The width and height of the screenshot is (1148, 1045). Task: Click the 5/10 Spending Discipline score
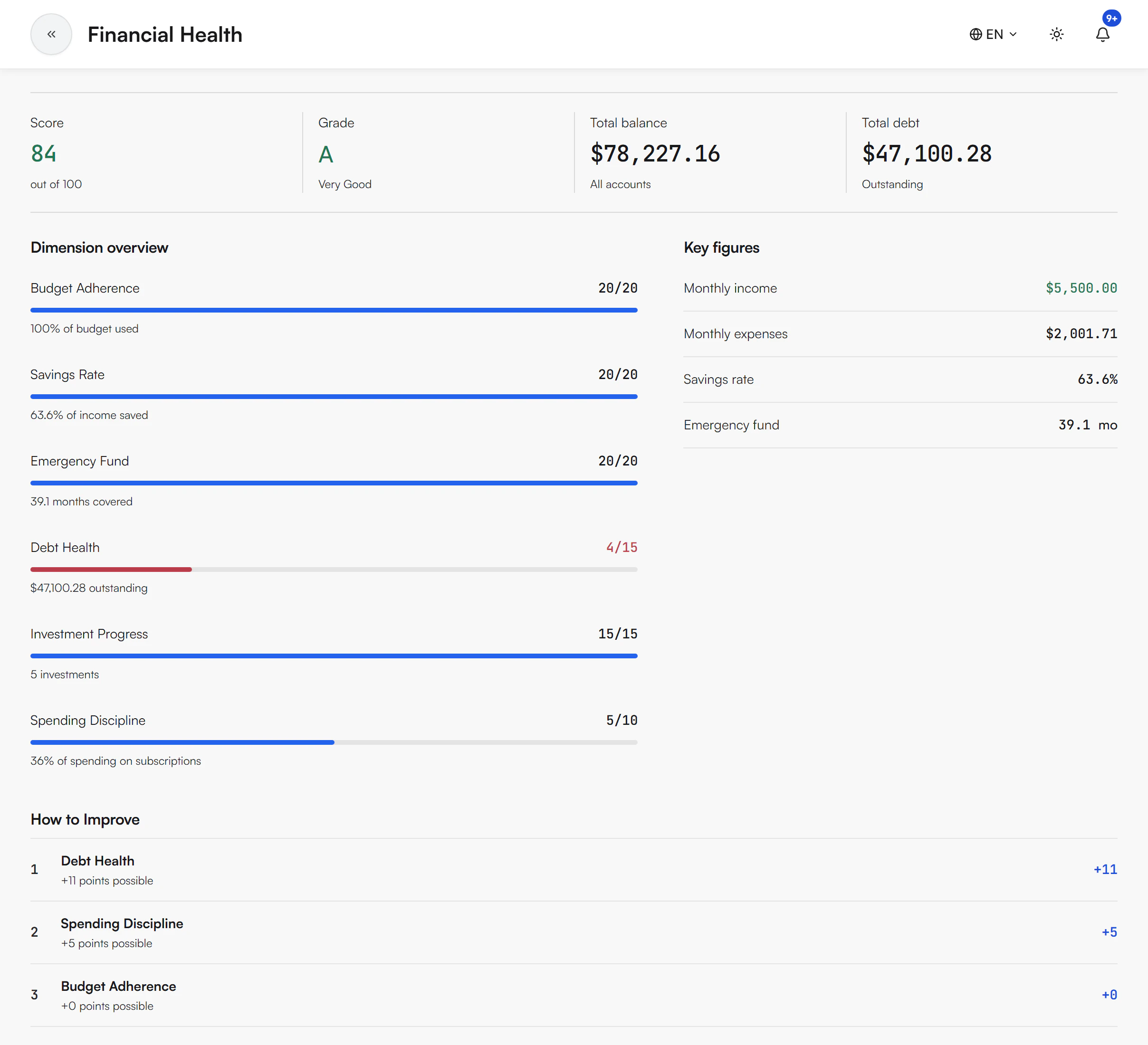(621, 721)
